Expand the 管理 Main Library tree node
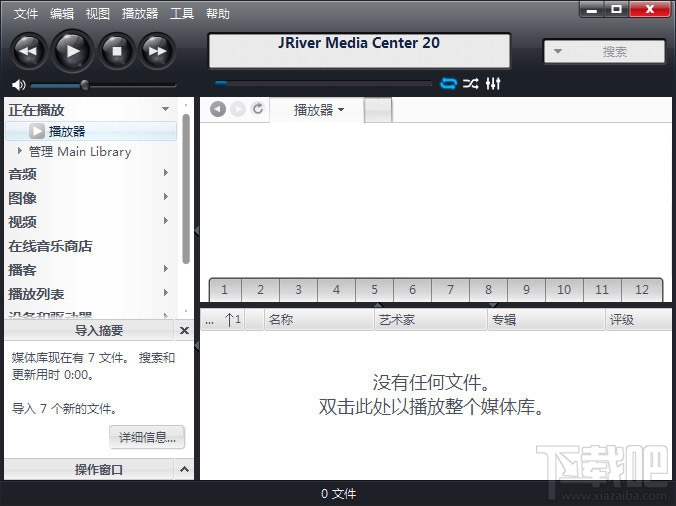The image size is (676, 506). point(19,150)
